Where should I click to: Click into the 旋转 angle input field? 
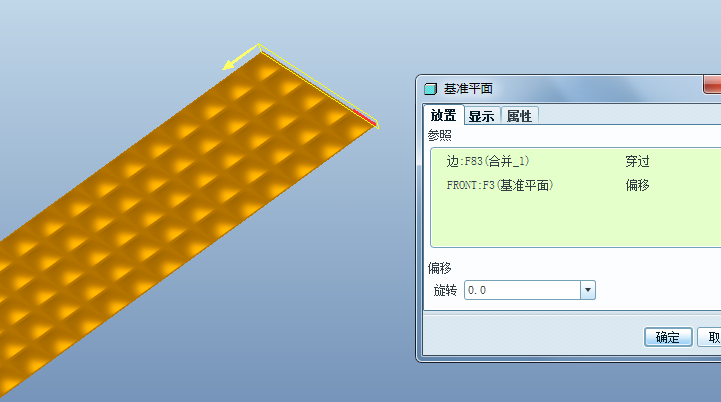(x=522, y=290)
